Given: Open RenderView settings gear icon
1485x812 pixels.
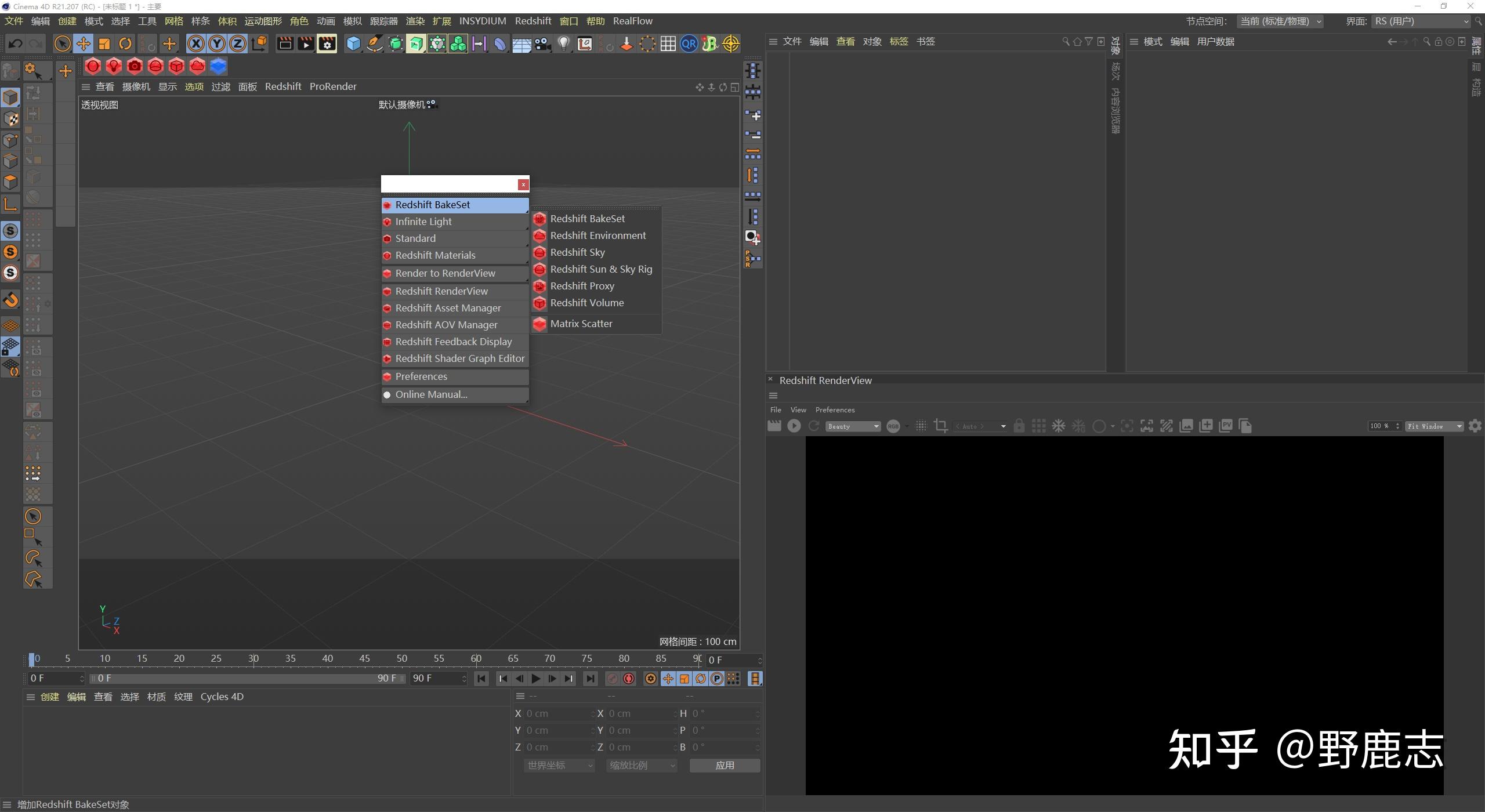Looking at the screenshot, I should click(x=1475, y=426).
